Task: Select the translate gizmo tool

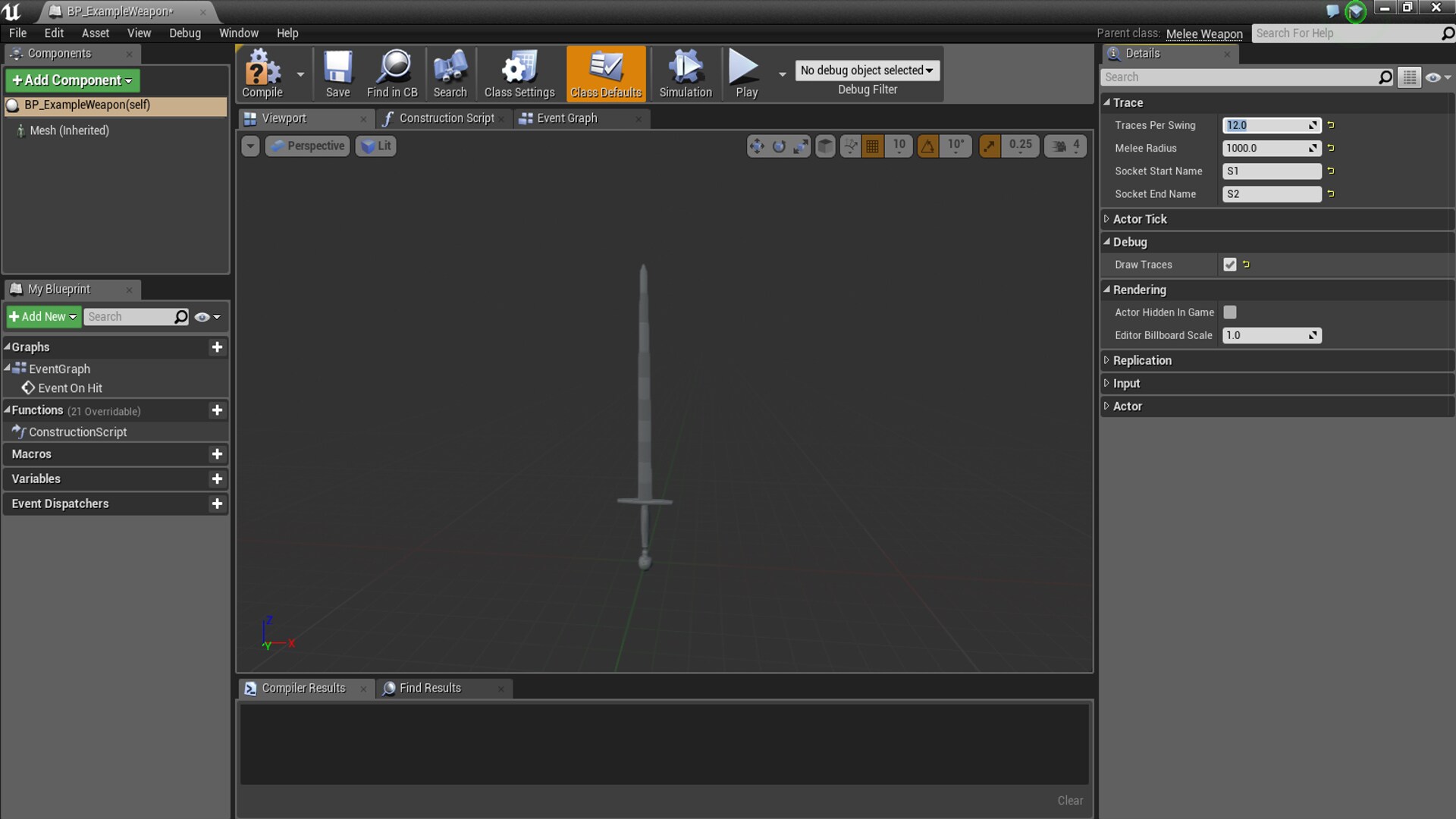Action: [757, 146]
